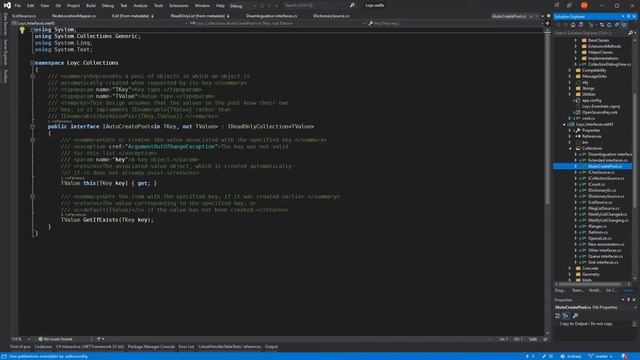The width and height of the screenshot is (640, 360).
Task: Click the search magnifier icon in the title bar
Action: [x=352, y=5]
